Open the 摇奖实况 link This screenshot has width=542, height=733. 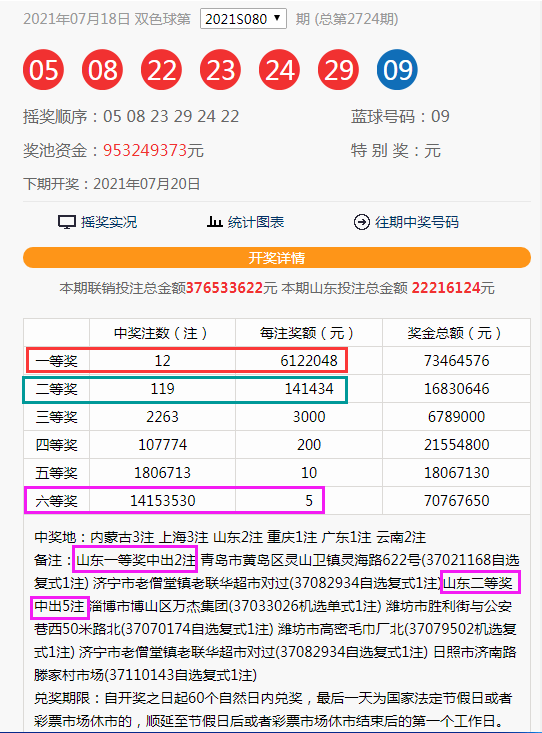click(109, 222)
